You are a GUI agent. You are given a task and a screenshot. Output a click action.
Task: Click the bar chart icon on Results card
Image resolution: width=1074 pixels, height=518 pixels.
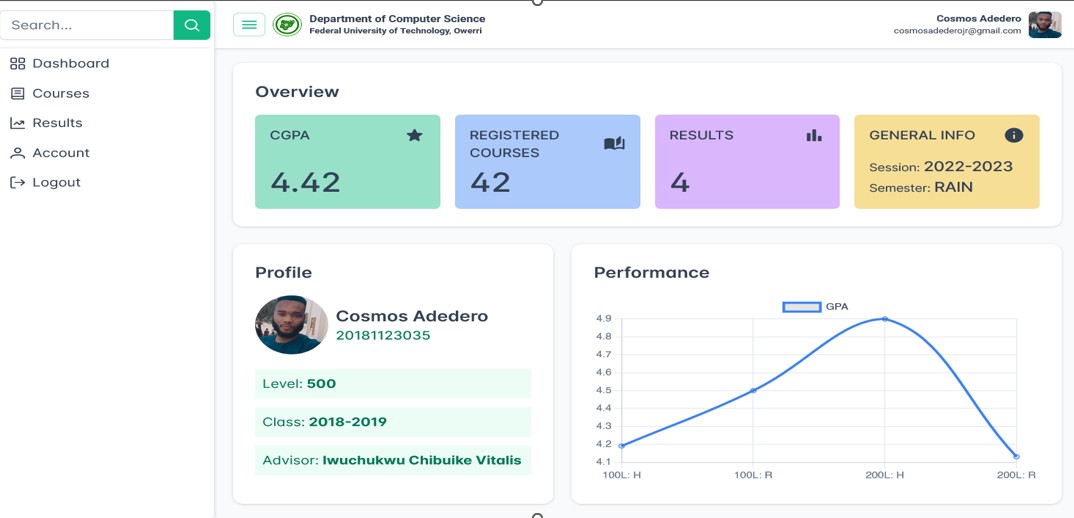click(814, 136)
